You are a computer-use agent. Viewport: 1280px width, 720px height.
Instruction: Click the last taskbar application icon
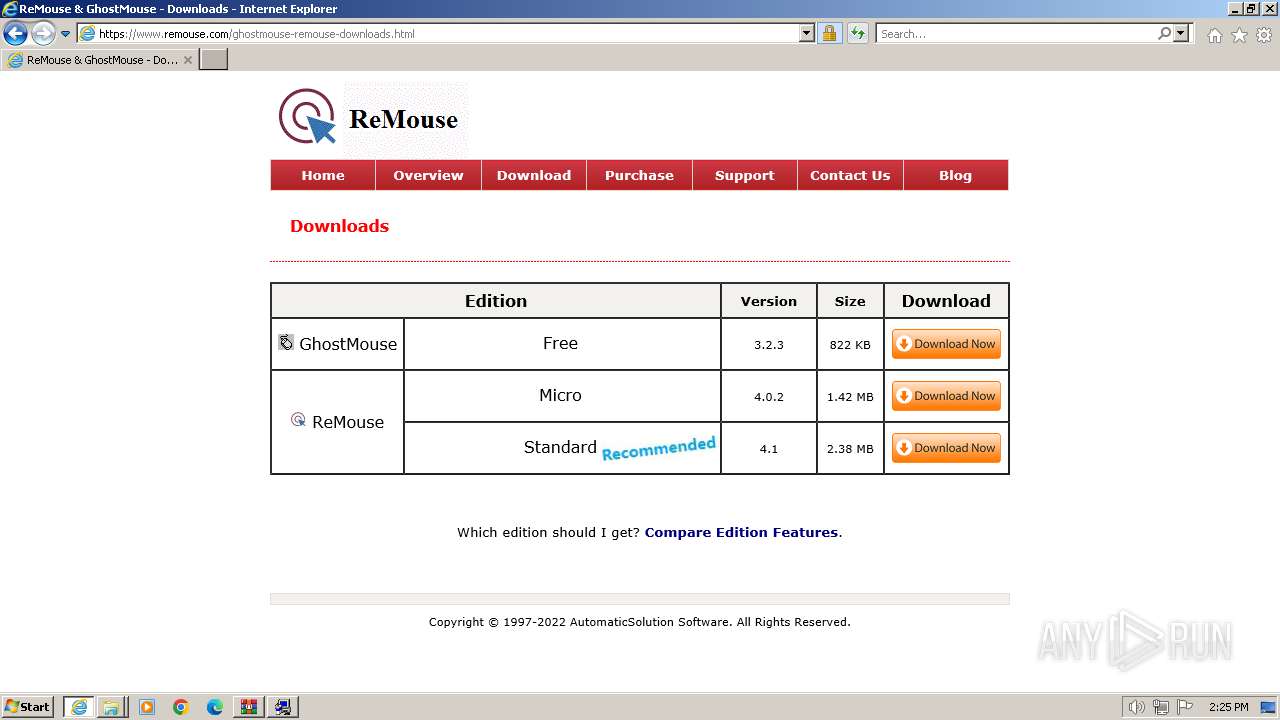coord(283,707)
